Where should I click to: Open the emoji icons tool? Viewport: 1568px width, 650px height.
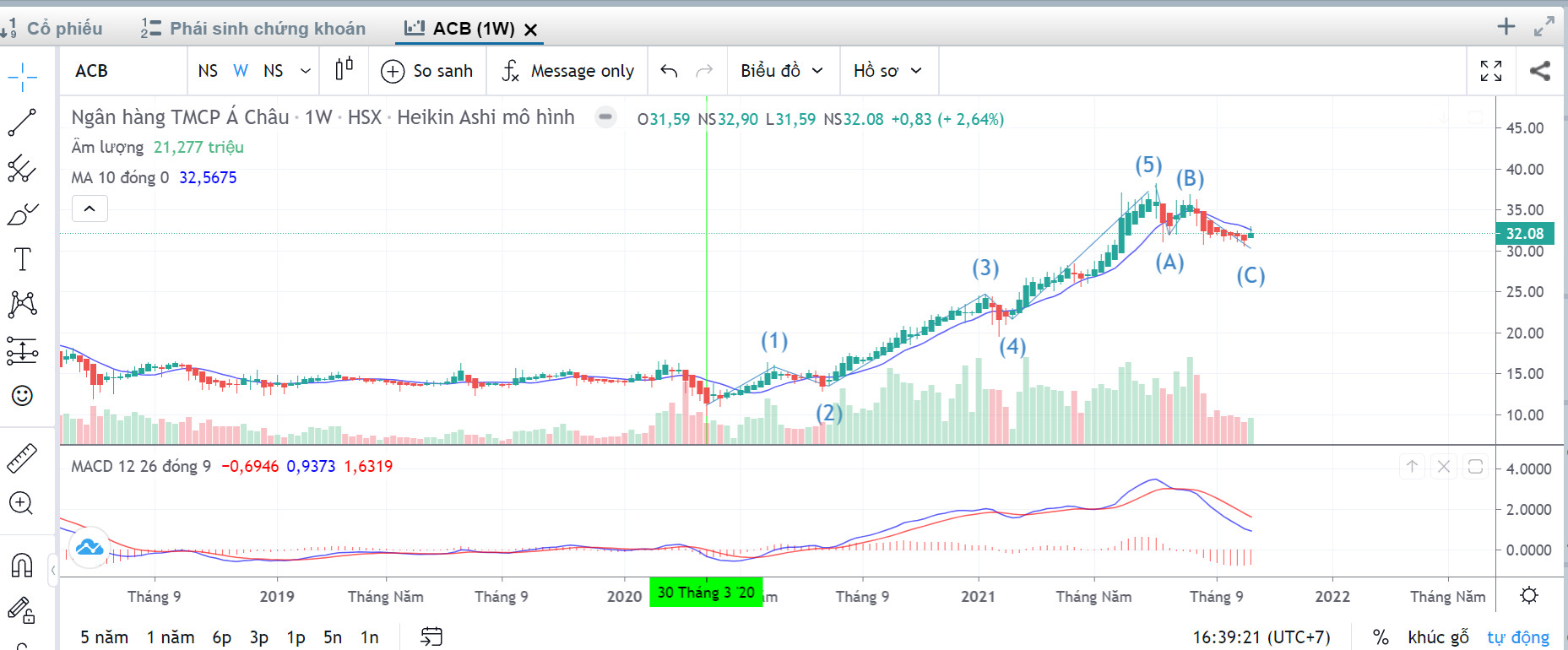click(23, 395)
